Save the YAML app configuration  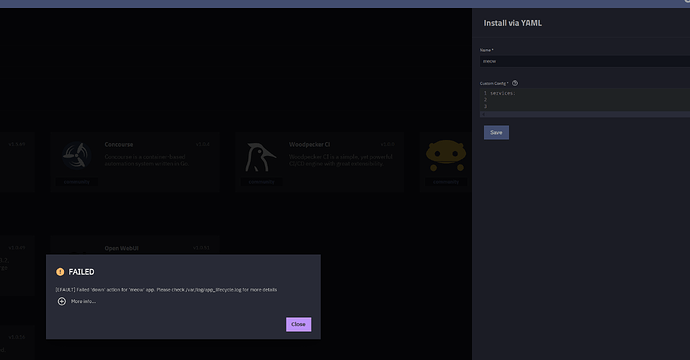(x=496, y=132)
